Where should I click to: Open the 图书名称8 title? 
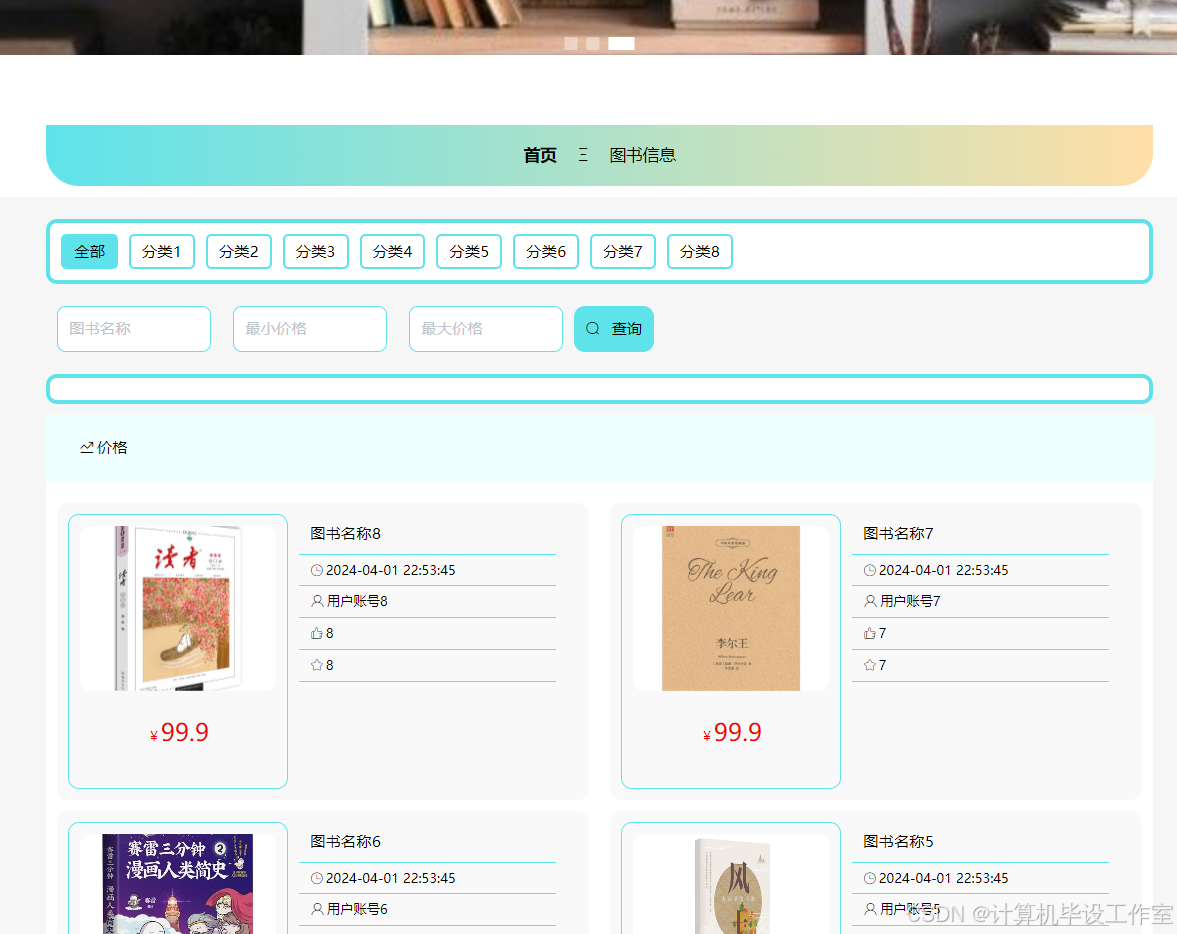(345, 534)
